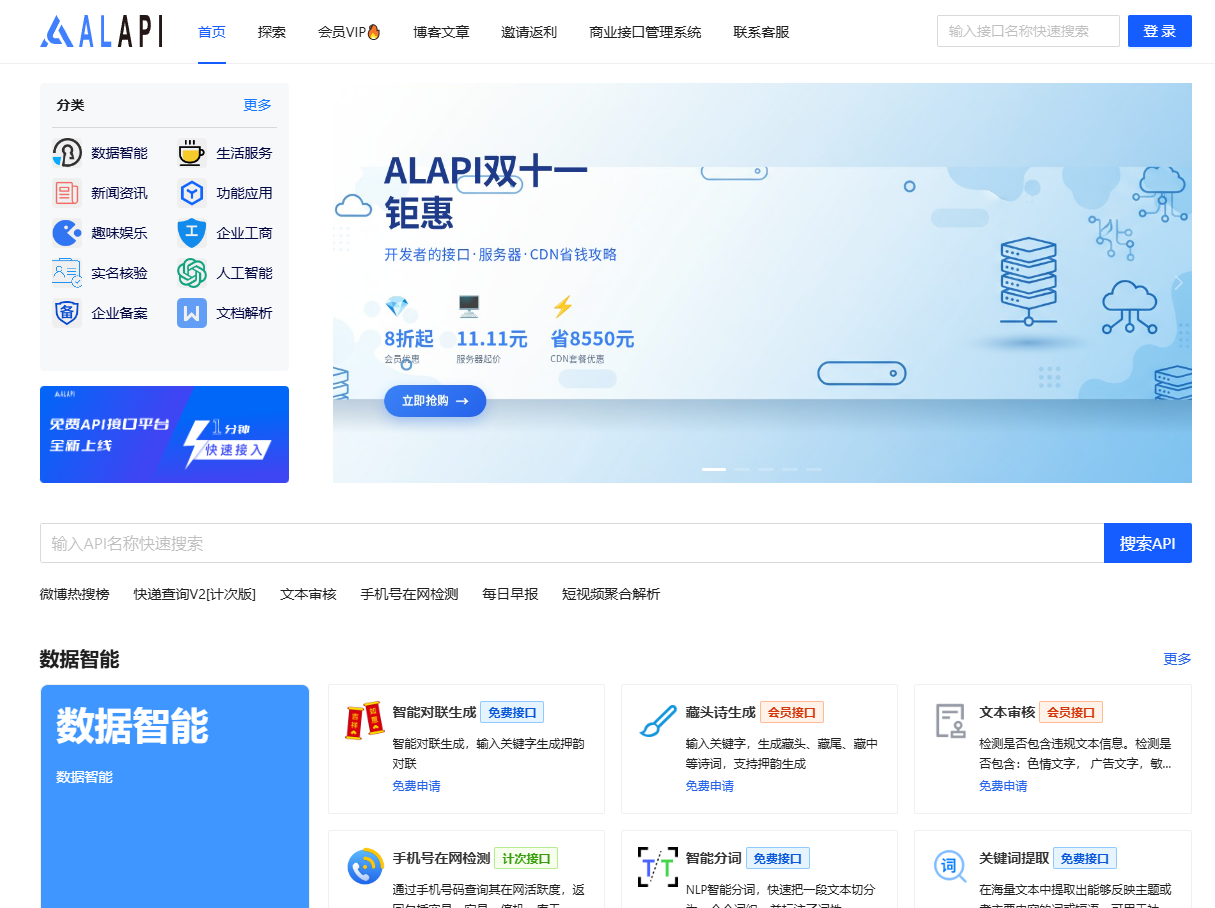Click 计次接口 badge on 手机号在网检测

pyautogui.click(x=526, y=858)
